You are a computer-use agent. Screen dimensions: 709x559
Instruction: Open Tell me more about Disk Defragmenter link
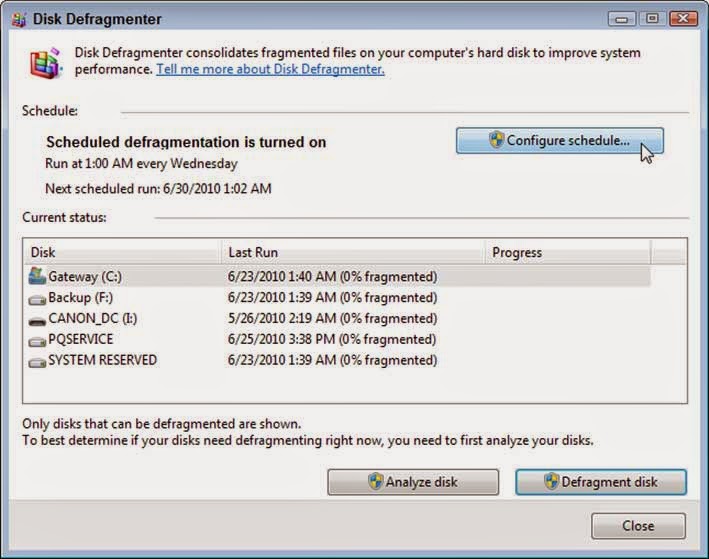[270, 69]
